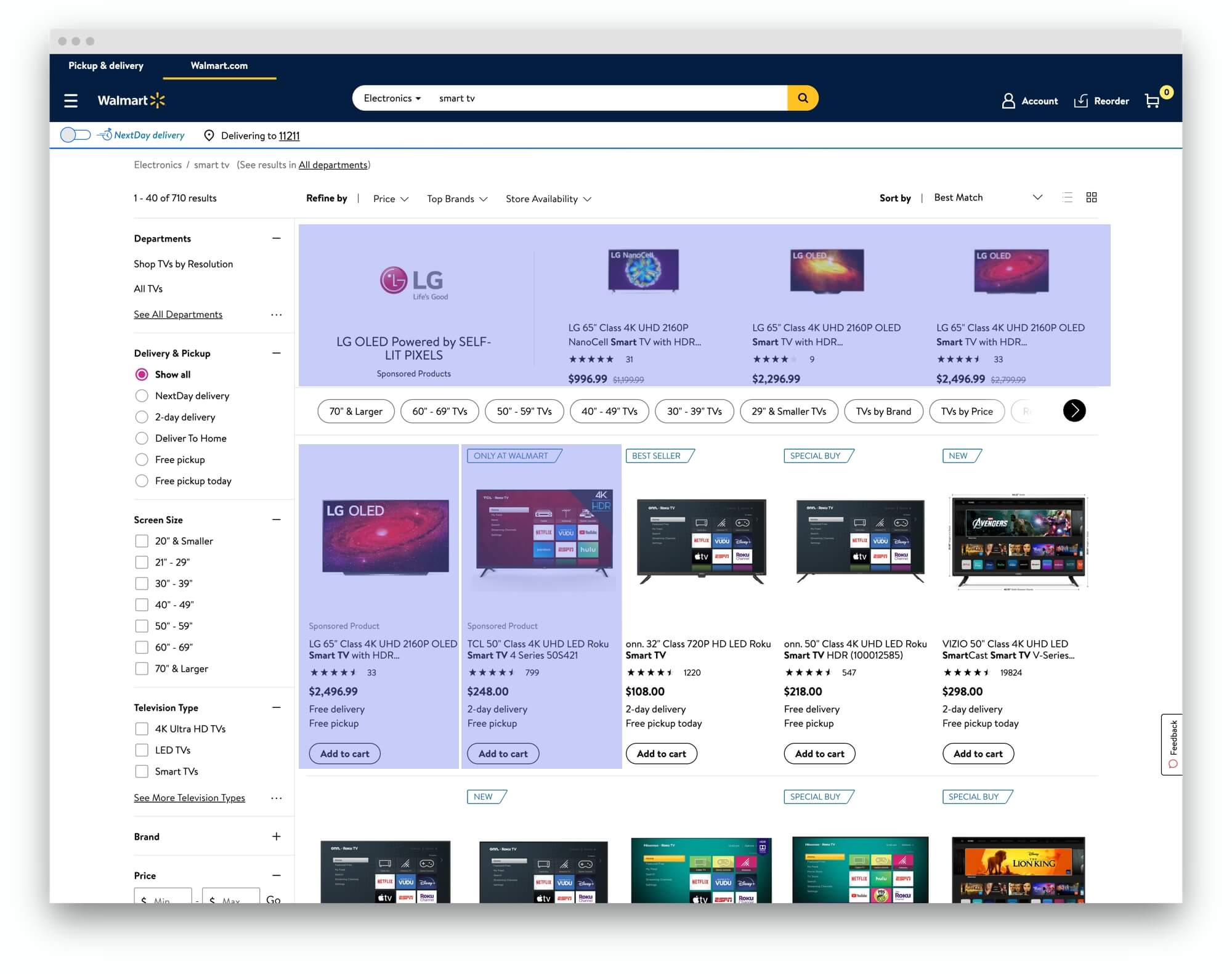
Task: Collapse the Delivery & Pickup section
Action: (277, 353)
